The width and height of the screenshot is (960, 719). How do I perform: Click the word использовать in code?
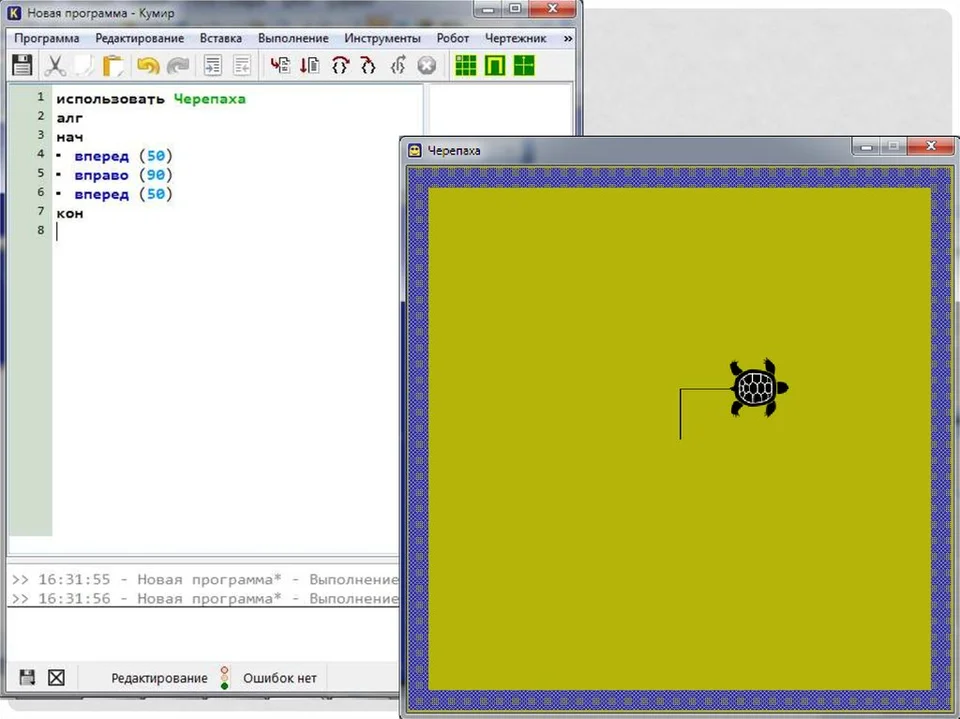(x=110, y=99)
